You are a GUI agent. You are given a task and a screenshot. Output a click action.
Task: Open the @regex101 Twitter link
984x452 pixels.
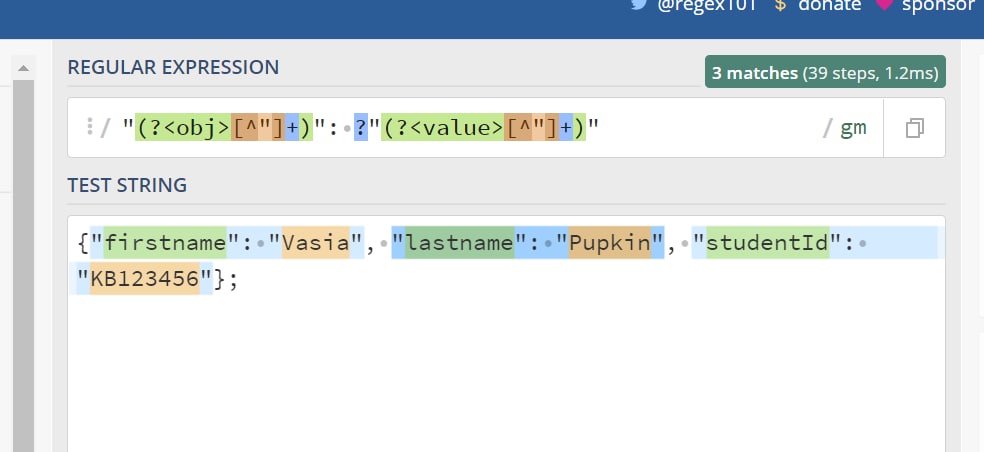click(x=706, y=6)
